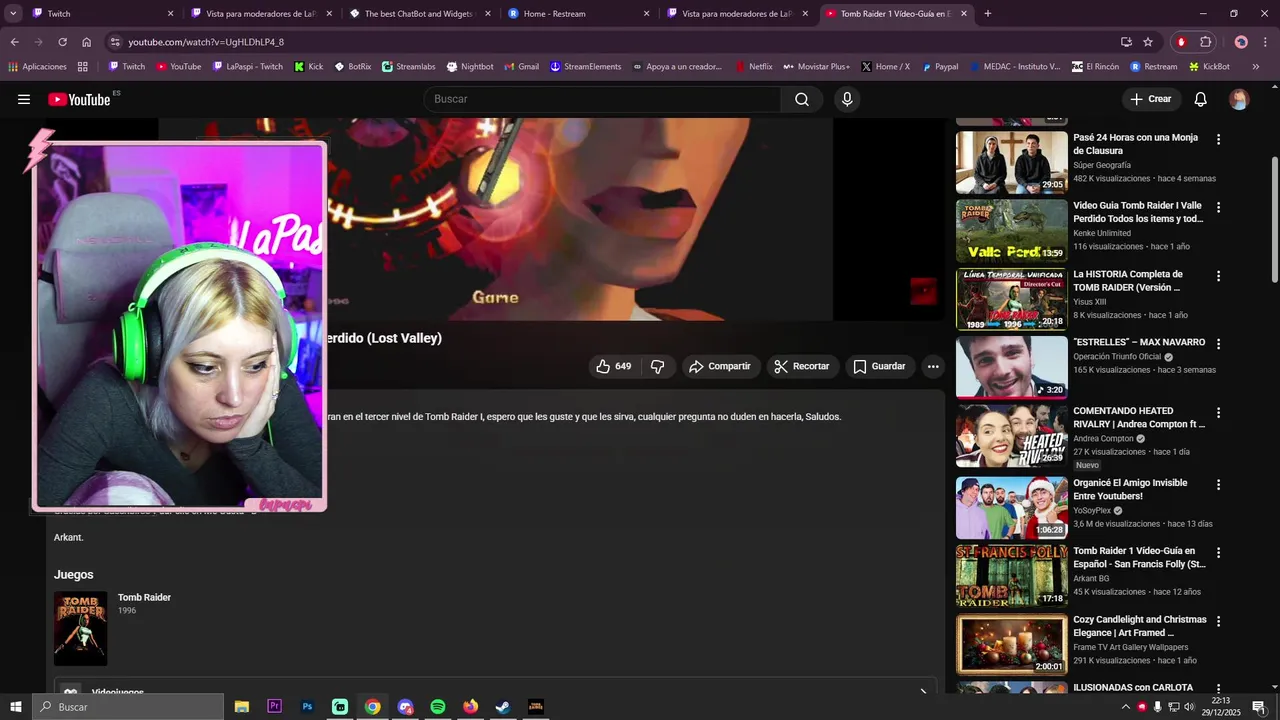This screenshot has width=1280, height=720.
Task: Open ESTRELLES Max Navarro thumbnail
Action: click(x=1011, y=367)
